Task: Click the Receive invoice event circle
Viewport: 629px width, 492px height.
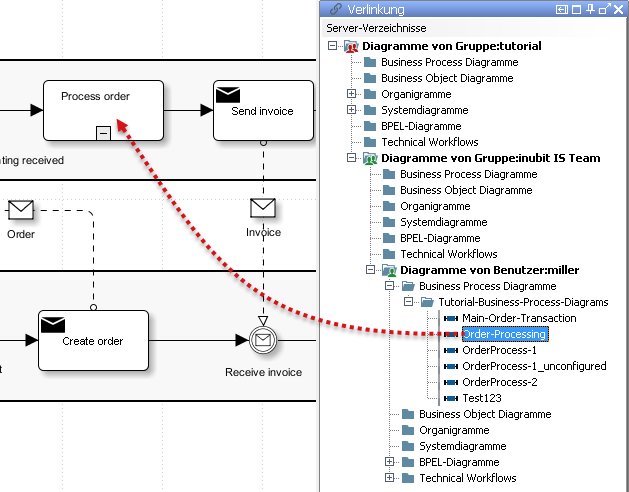Action: point(263,341)
